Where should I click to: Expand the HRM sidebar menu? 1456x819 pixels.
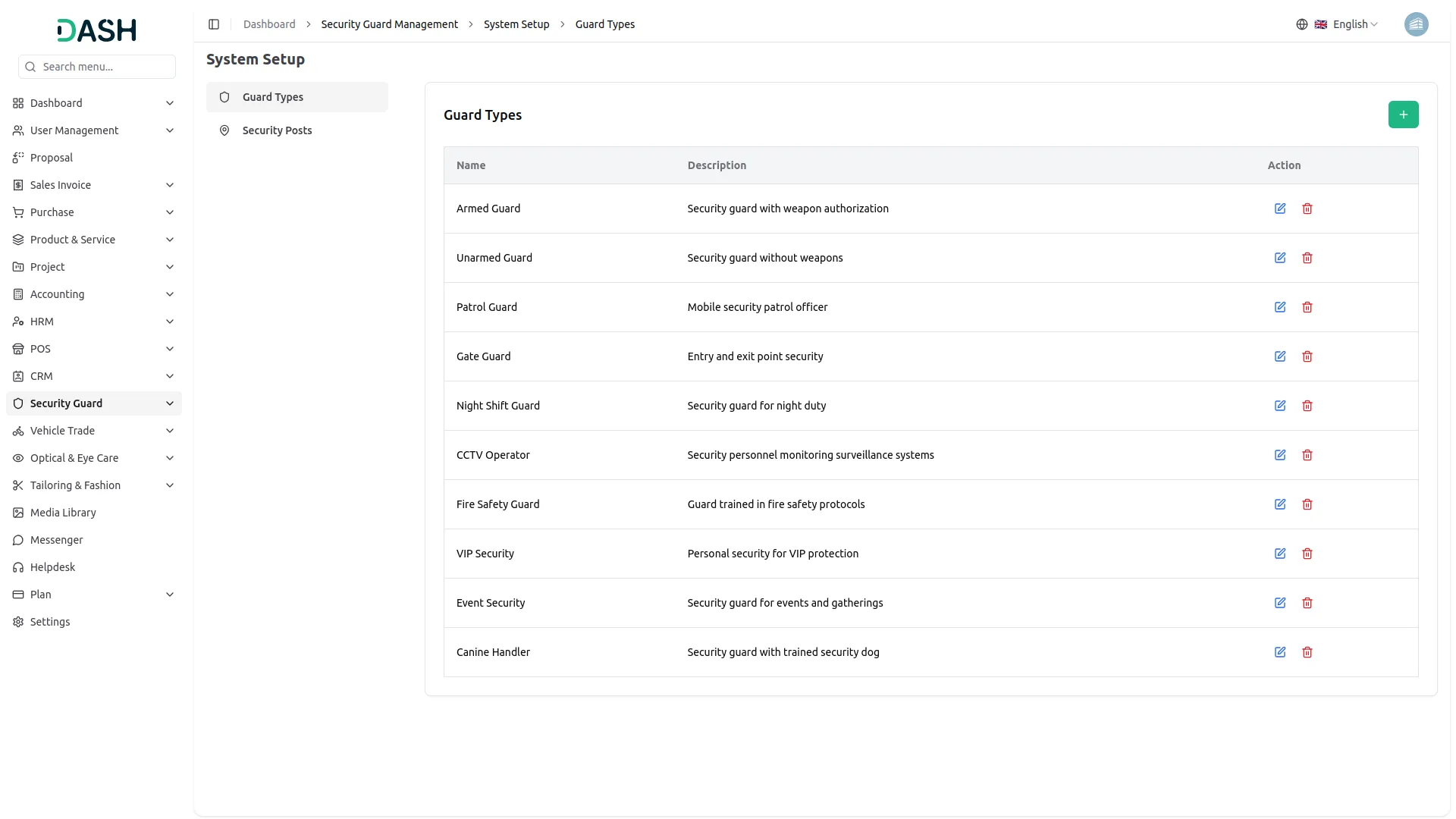pyautogui.click(x=94, y=322)
